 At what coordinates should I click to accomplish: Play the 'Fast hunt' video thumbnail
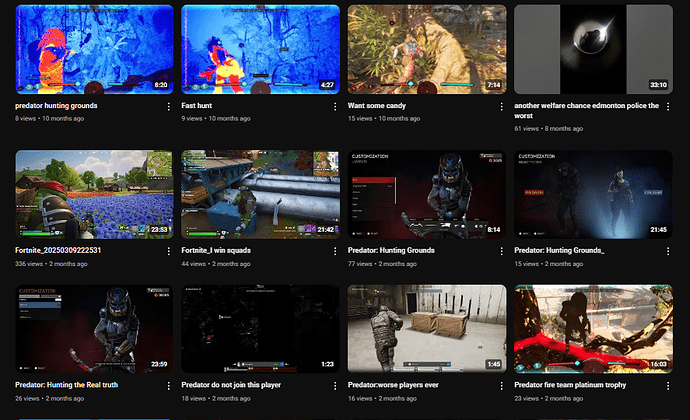pos(261,49)
